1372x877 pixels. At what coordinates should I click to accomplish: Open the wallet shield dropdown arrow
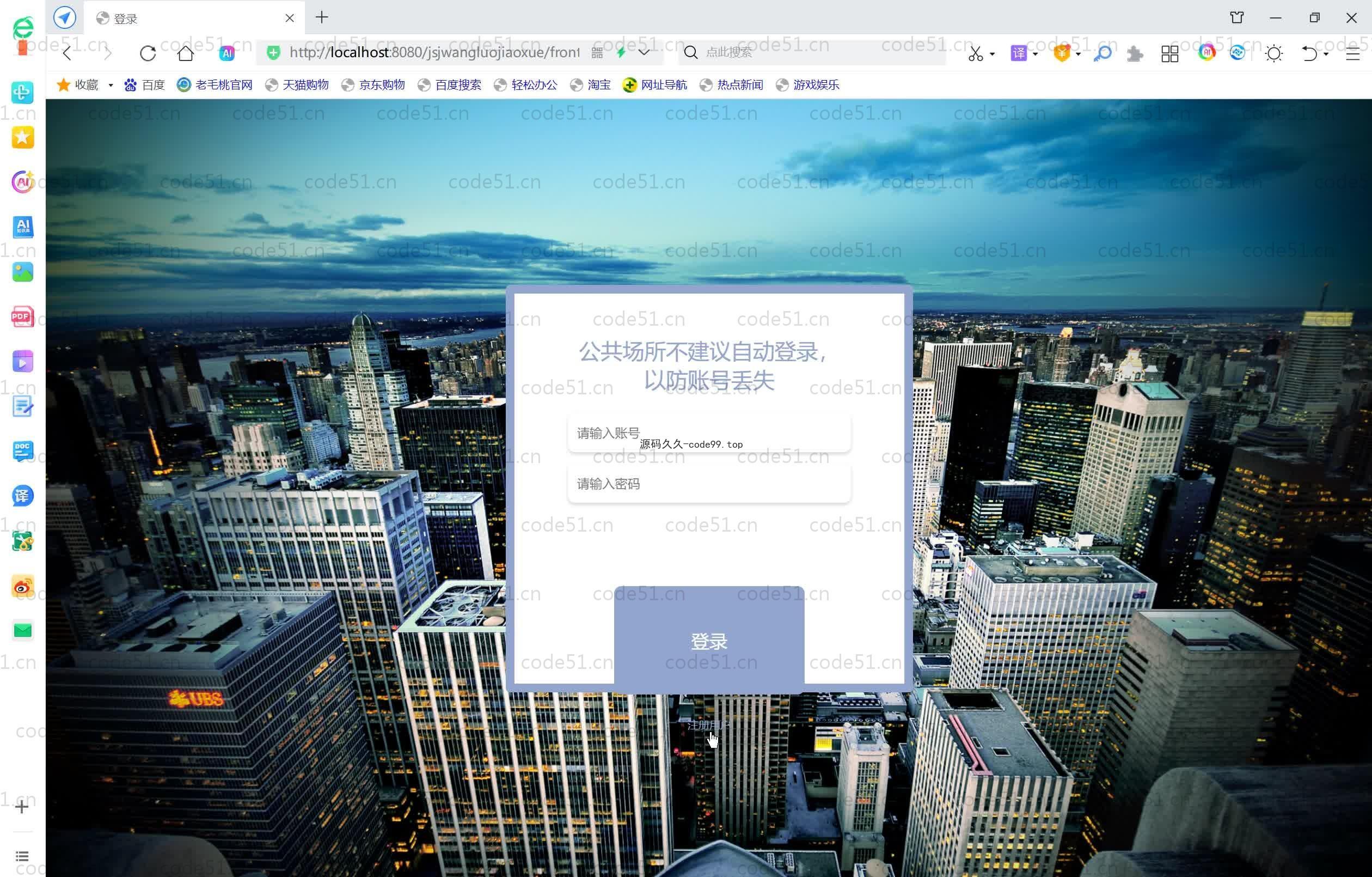tap(1078, 54)
